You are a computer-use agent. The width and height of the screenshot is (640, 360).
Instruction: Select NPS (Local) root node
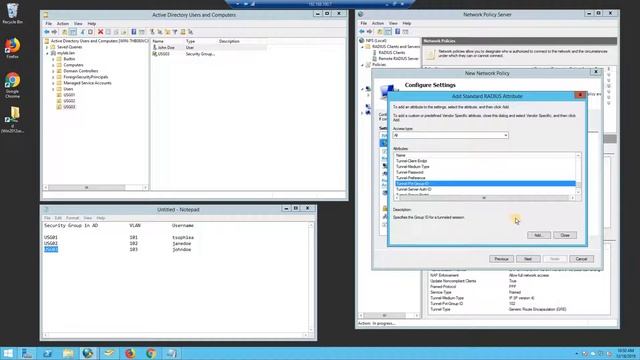pyautogui.click(x=376, y=41)
